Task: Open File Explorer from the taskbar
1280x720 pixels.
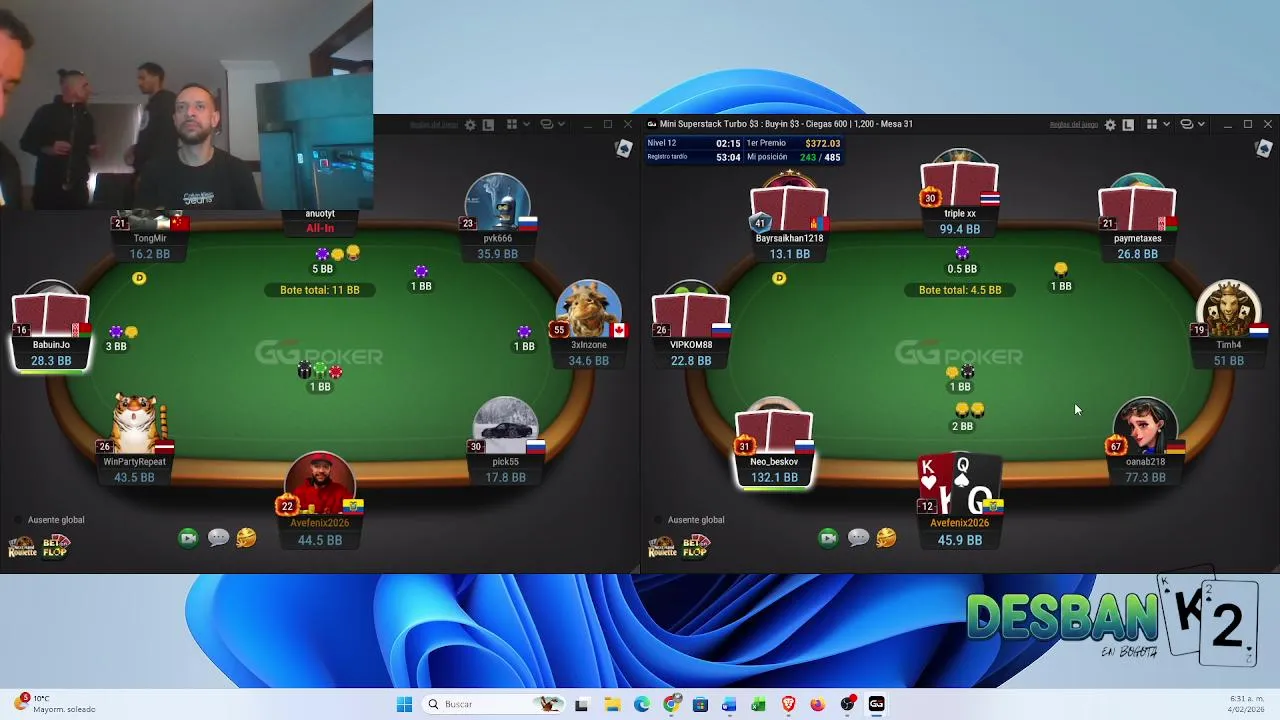Action: tap(611, 704)
